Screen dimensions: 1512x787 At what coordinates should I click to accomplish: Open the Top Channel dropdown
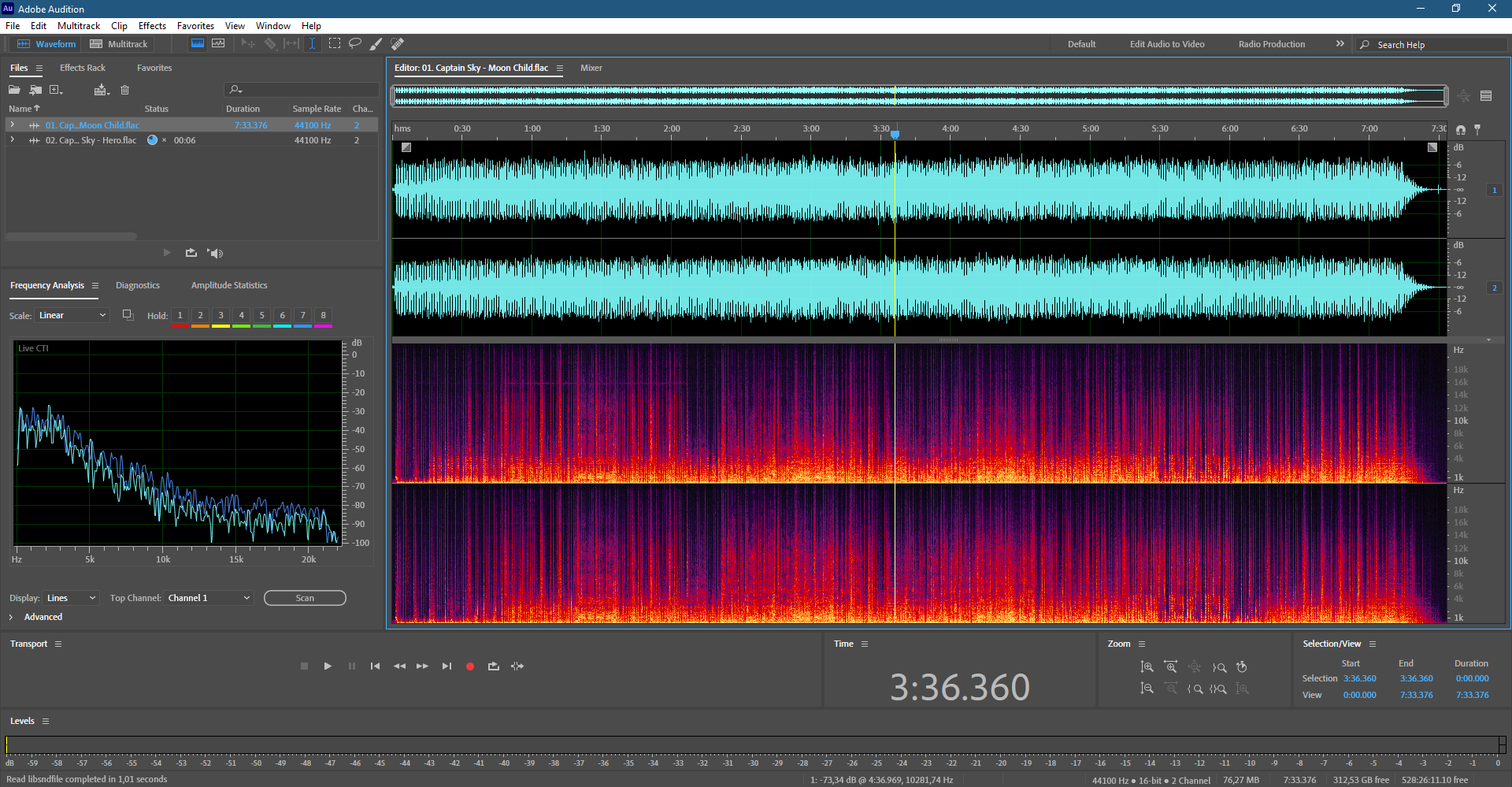[209, 598]
